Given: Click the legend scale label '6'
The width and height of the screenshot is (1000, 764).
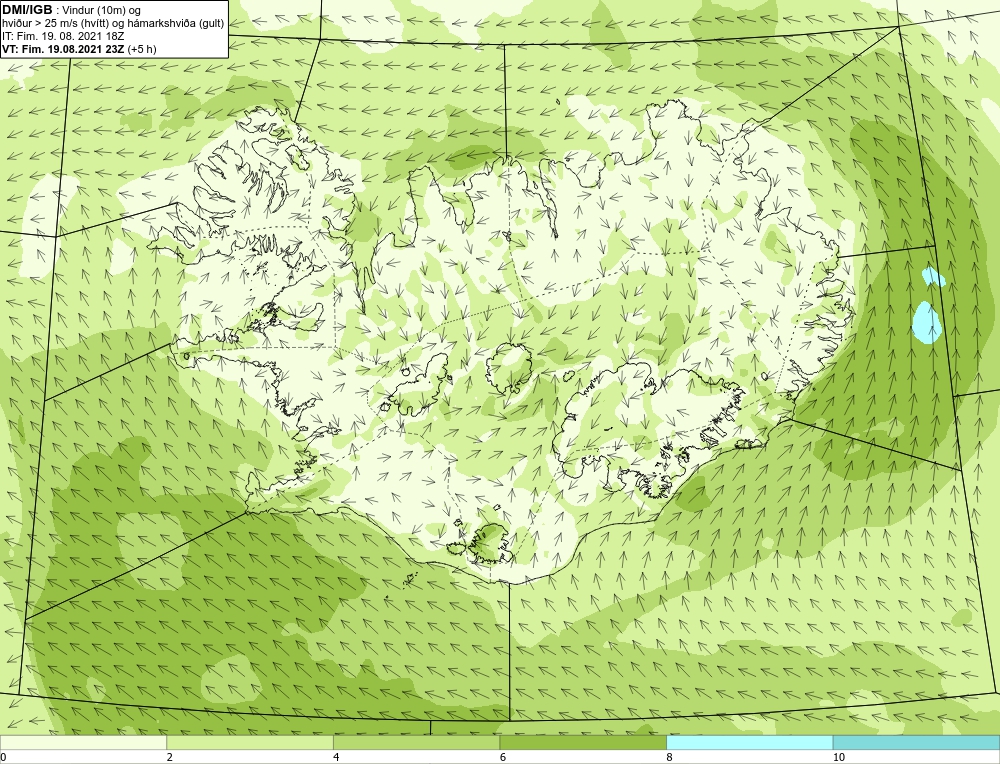Looking at the screenshot, I should point(503,757).
